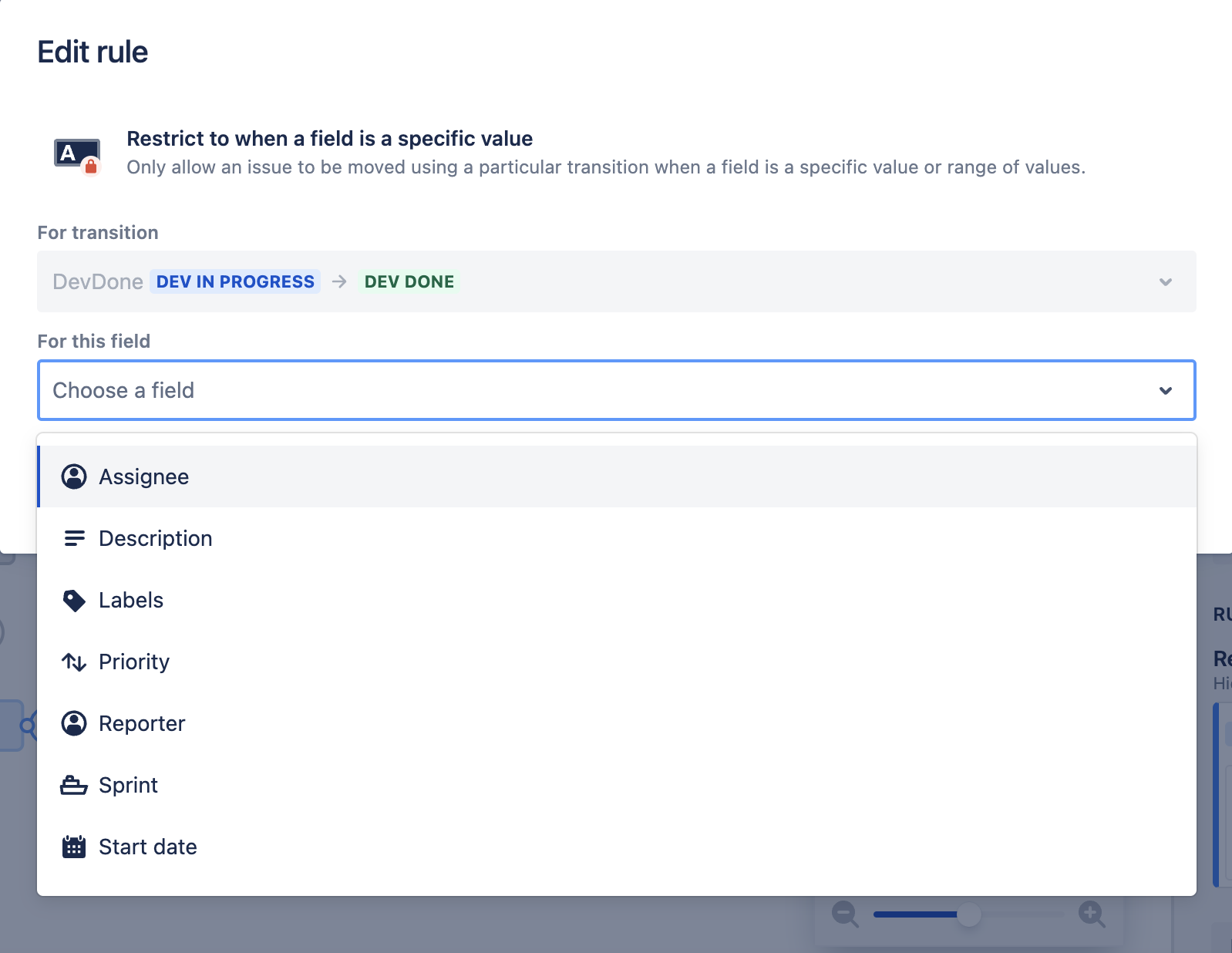The image size is (1232, 953).
Task: Click the Priority arrows icon
Action: (x=74, y=662)
